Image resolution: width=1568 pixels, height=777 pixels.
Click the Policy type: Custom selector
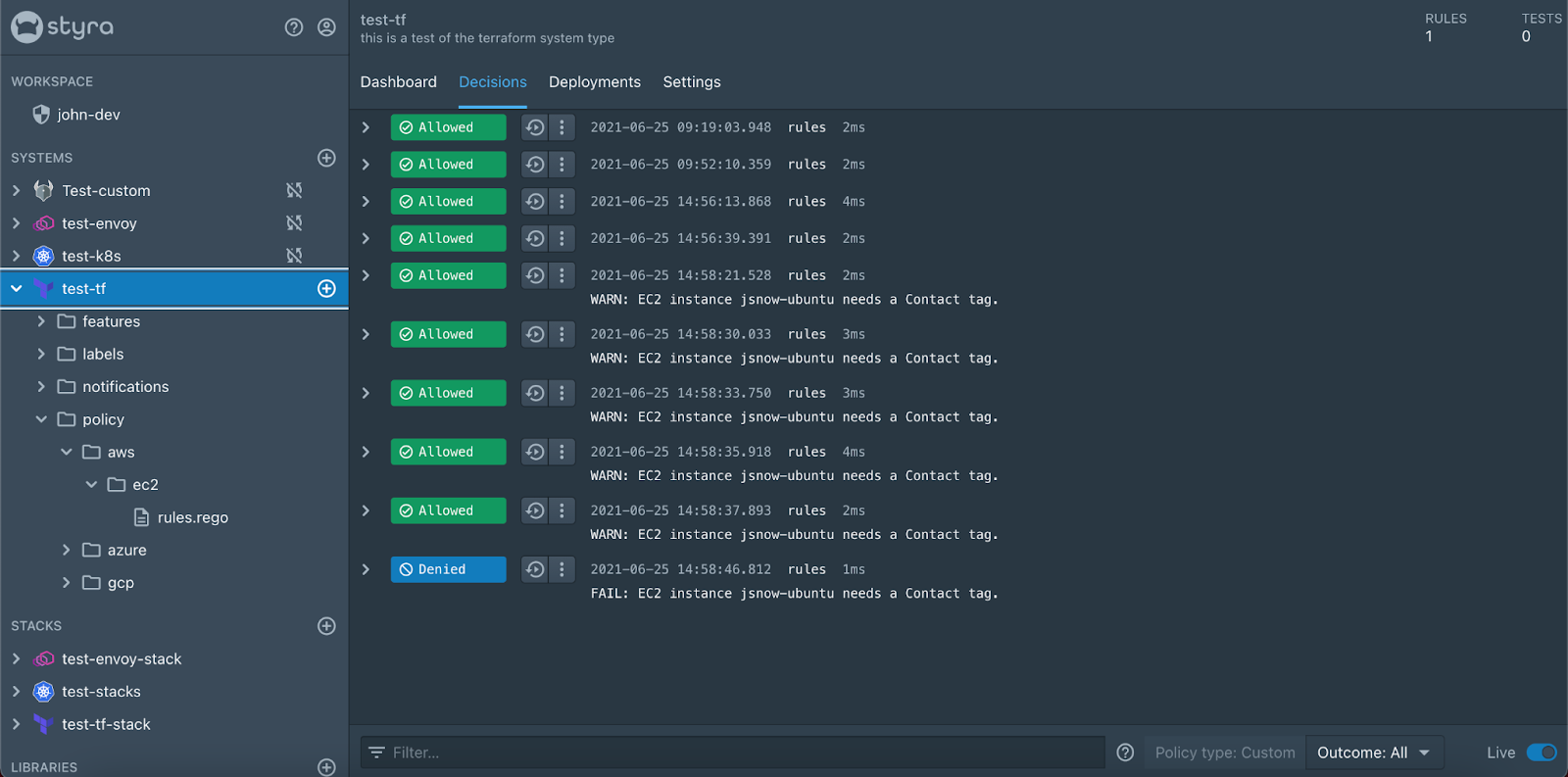pyautogui.click(x=1224, y=753)
